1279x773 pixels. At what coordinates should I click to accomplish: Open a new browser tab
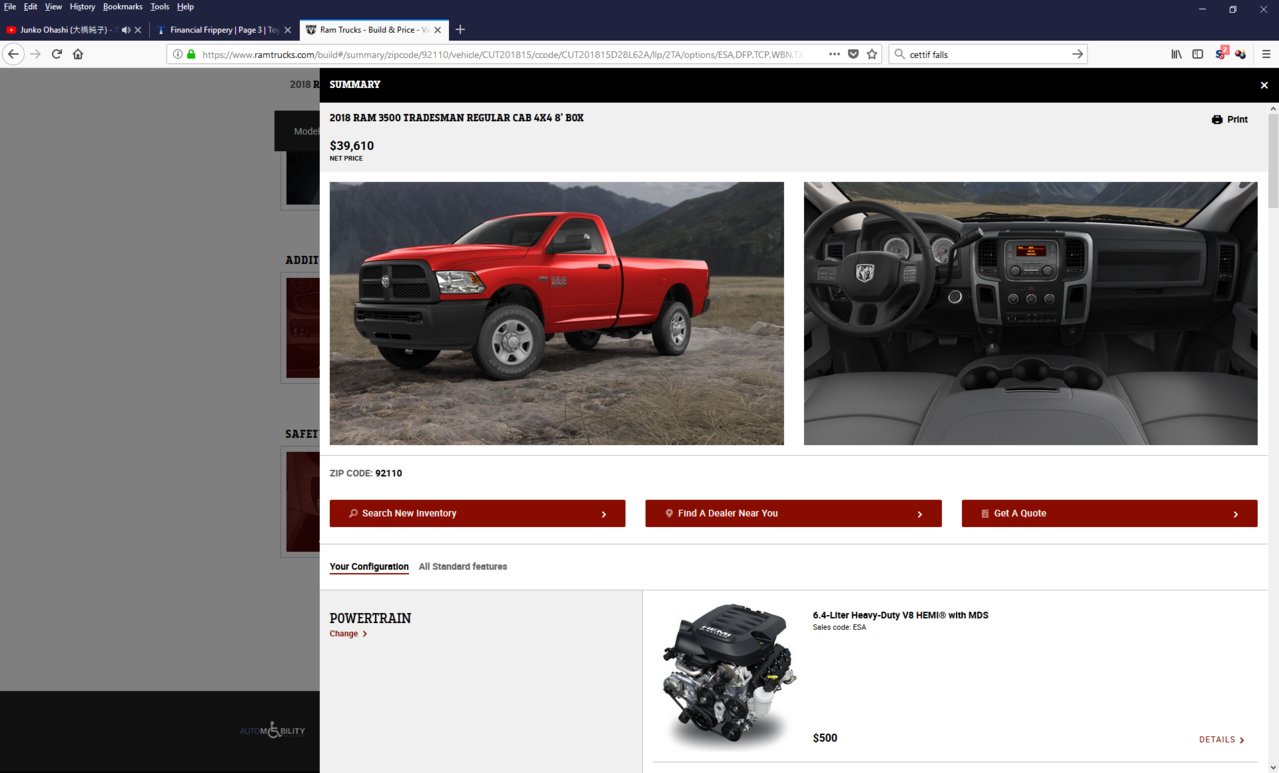[x=460, y=30]
